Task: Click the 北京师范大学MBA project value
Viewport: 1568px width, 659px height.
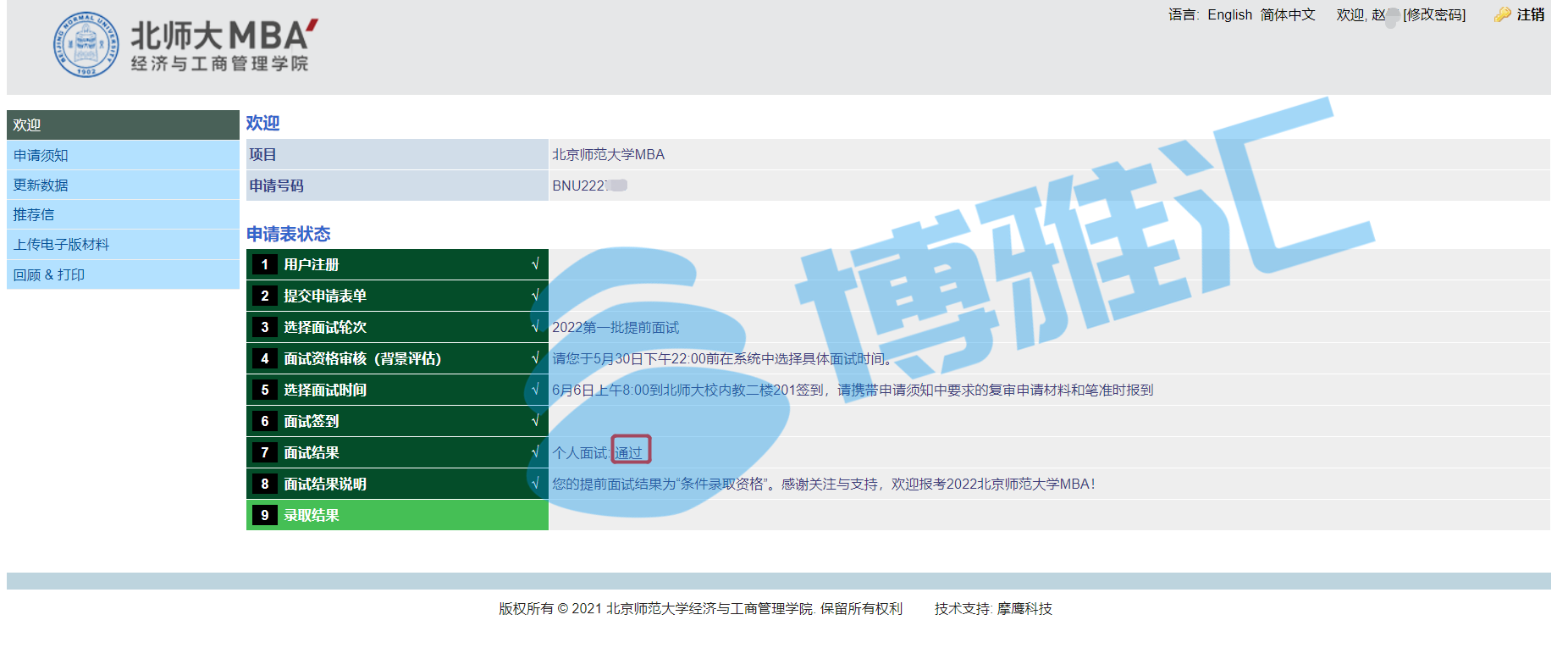Action: [608, 154]
